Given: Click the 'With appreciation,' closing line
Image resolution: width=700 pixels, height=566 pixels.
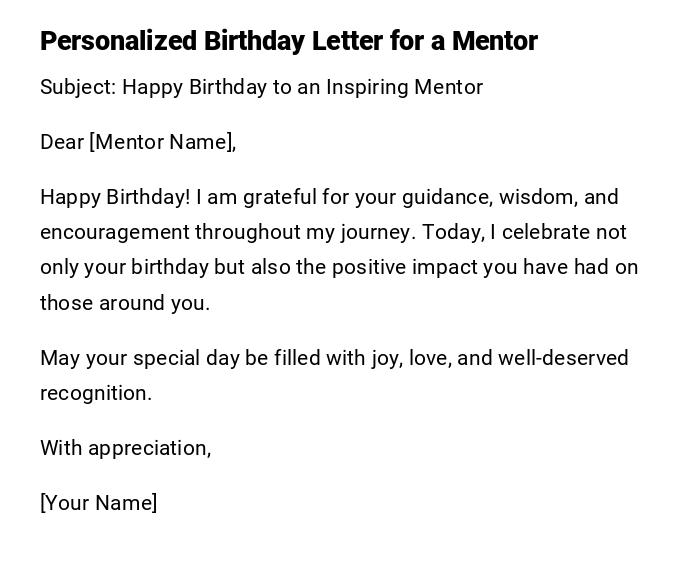Looking at the screenshot, I should coord(125,448).
